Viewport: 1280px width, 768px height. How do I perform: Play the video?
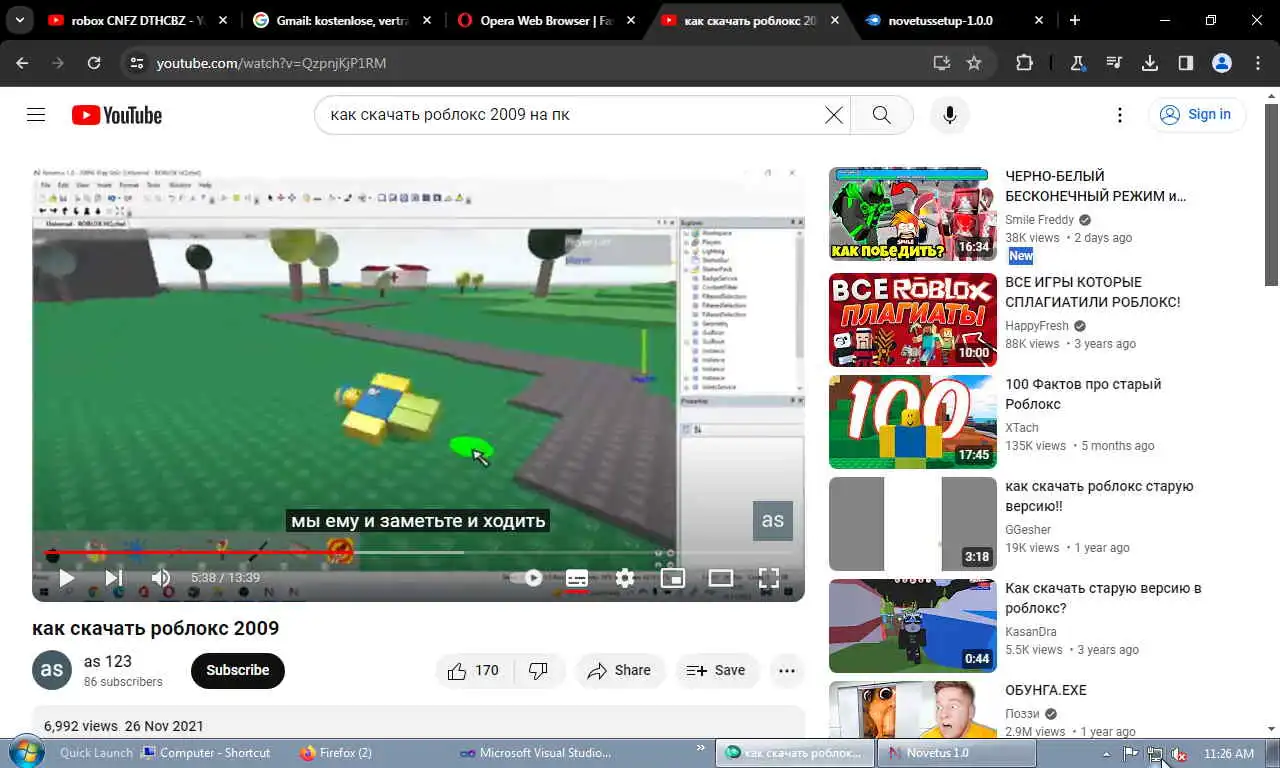pyautogui.click(x=67, y=577)
